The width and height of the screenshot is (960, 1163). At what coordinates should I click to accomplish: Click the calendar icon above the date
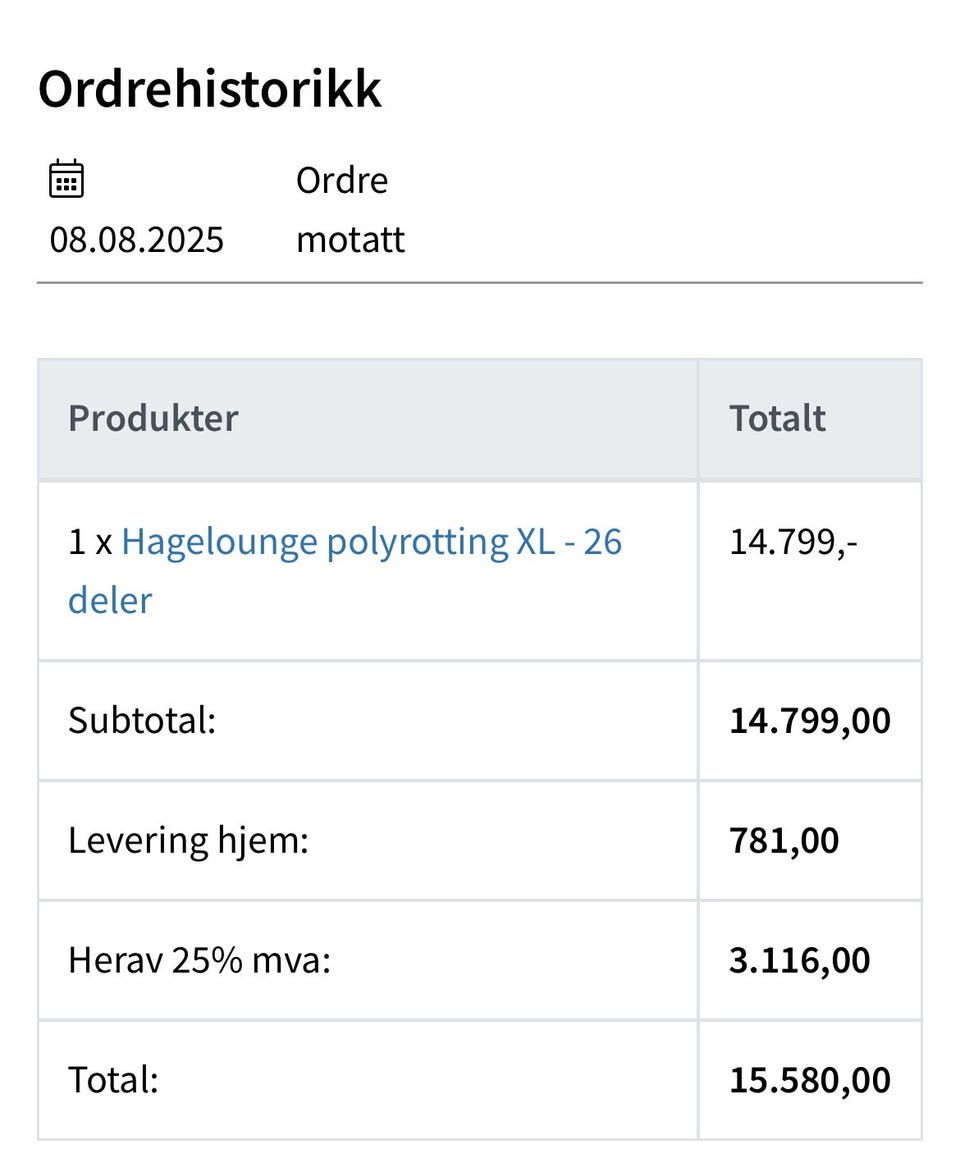click(x=67, y=180)
